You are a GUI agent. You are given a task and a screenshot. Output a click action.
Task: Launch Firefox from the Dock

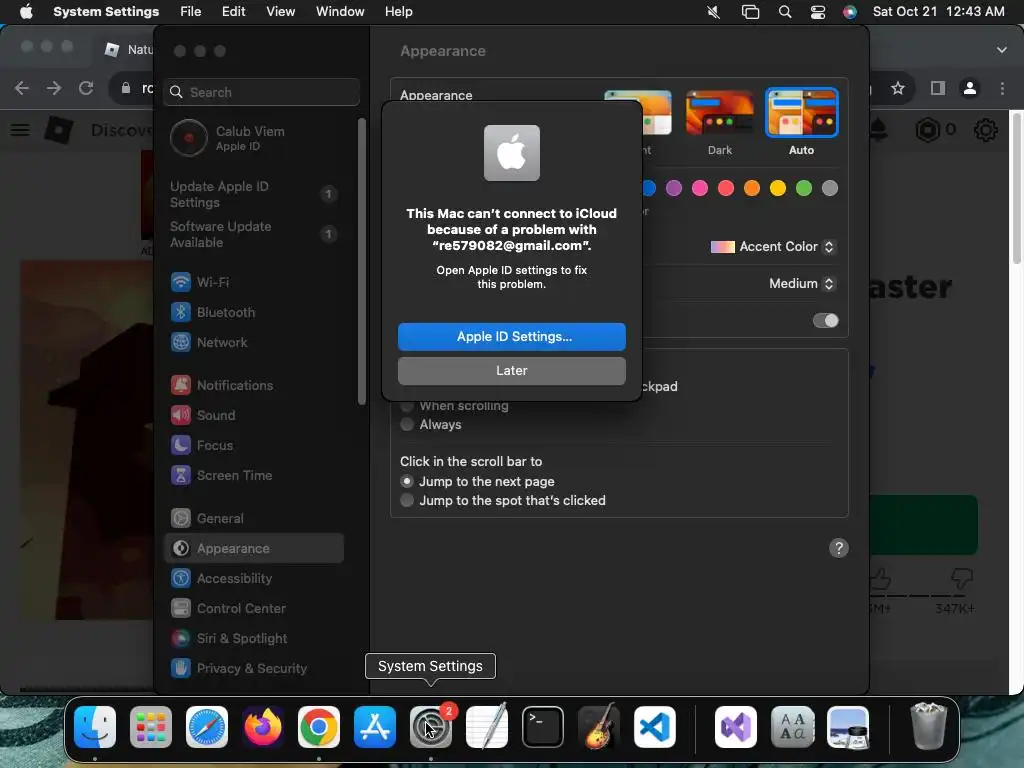pos(263,727)
